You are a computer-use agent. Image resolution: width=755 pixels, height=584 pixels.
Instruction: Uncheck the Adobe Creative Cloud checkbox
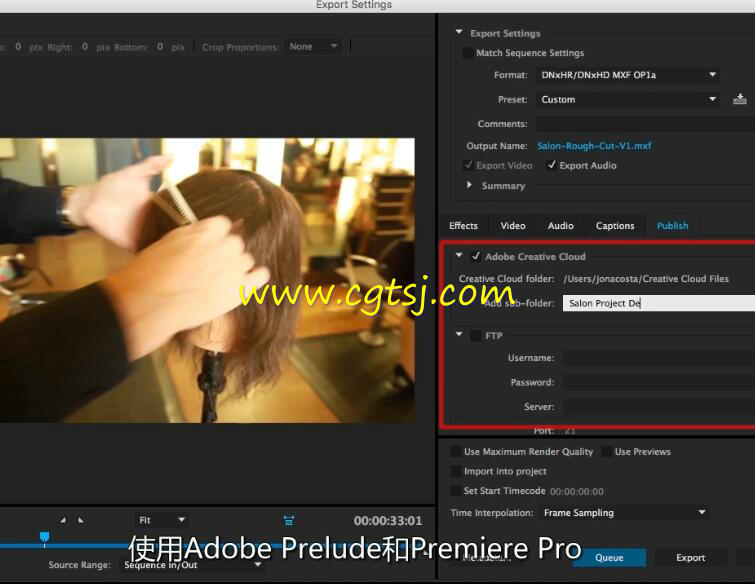[476, 256]
